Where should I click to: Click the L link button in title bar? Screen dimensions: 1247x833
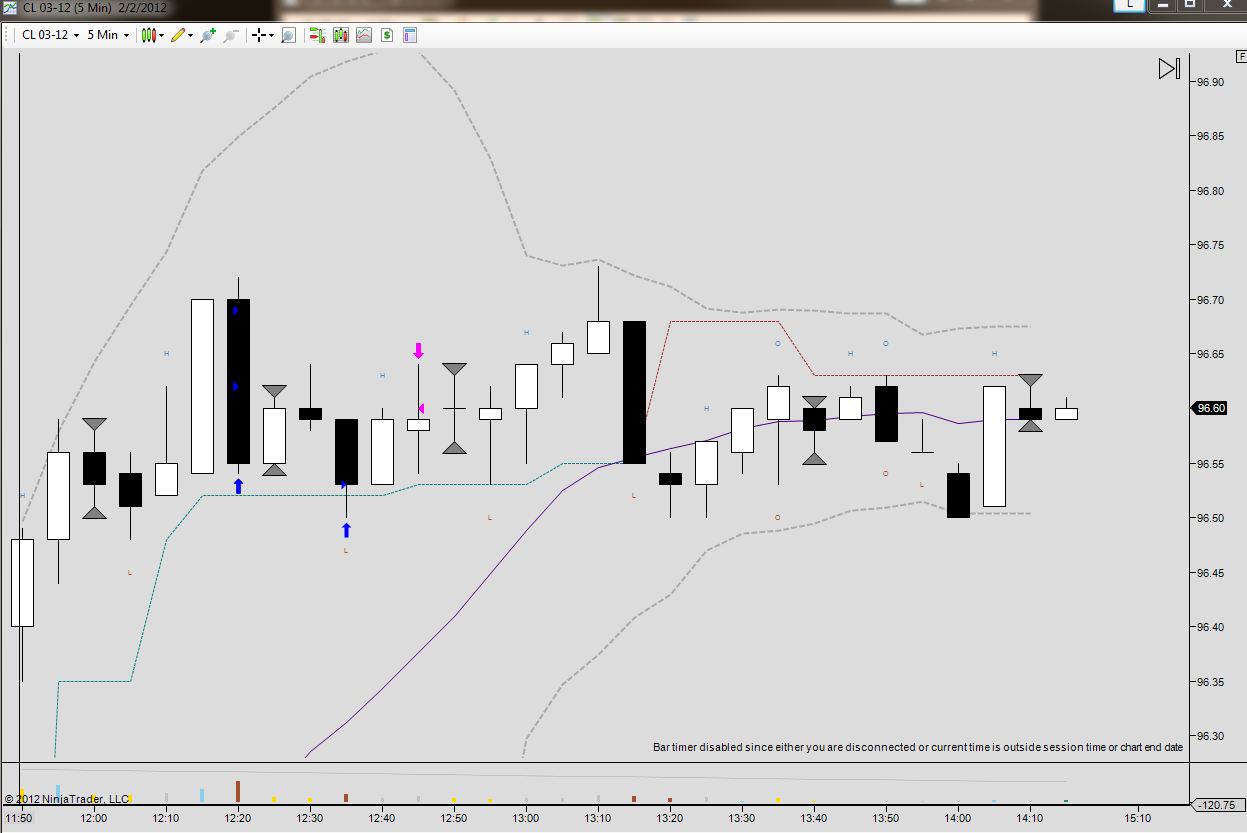[1130, 5]
